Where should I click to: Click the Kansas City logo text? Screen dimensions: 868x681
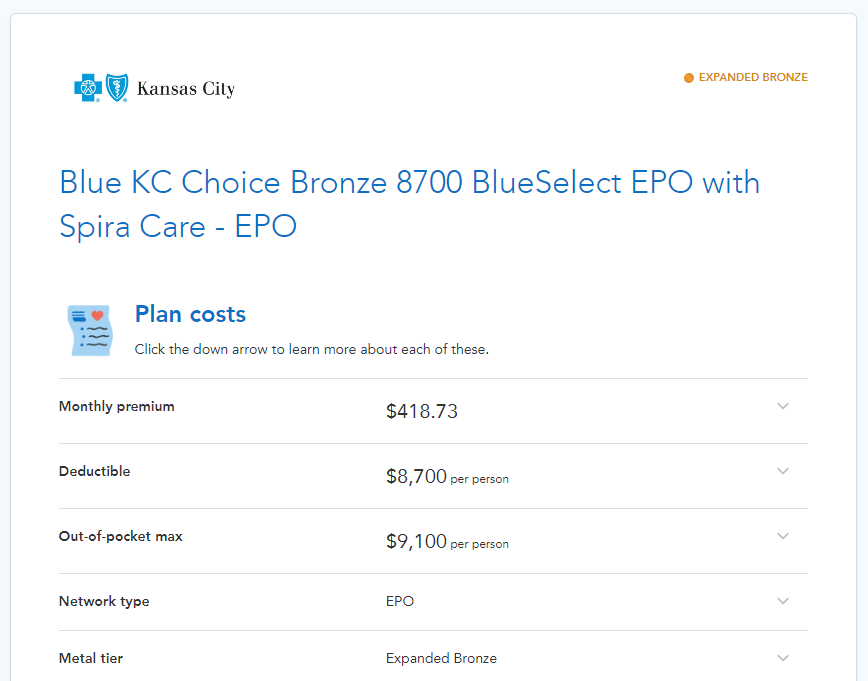pyautogui.click(x=186, y=89)
